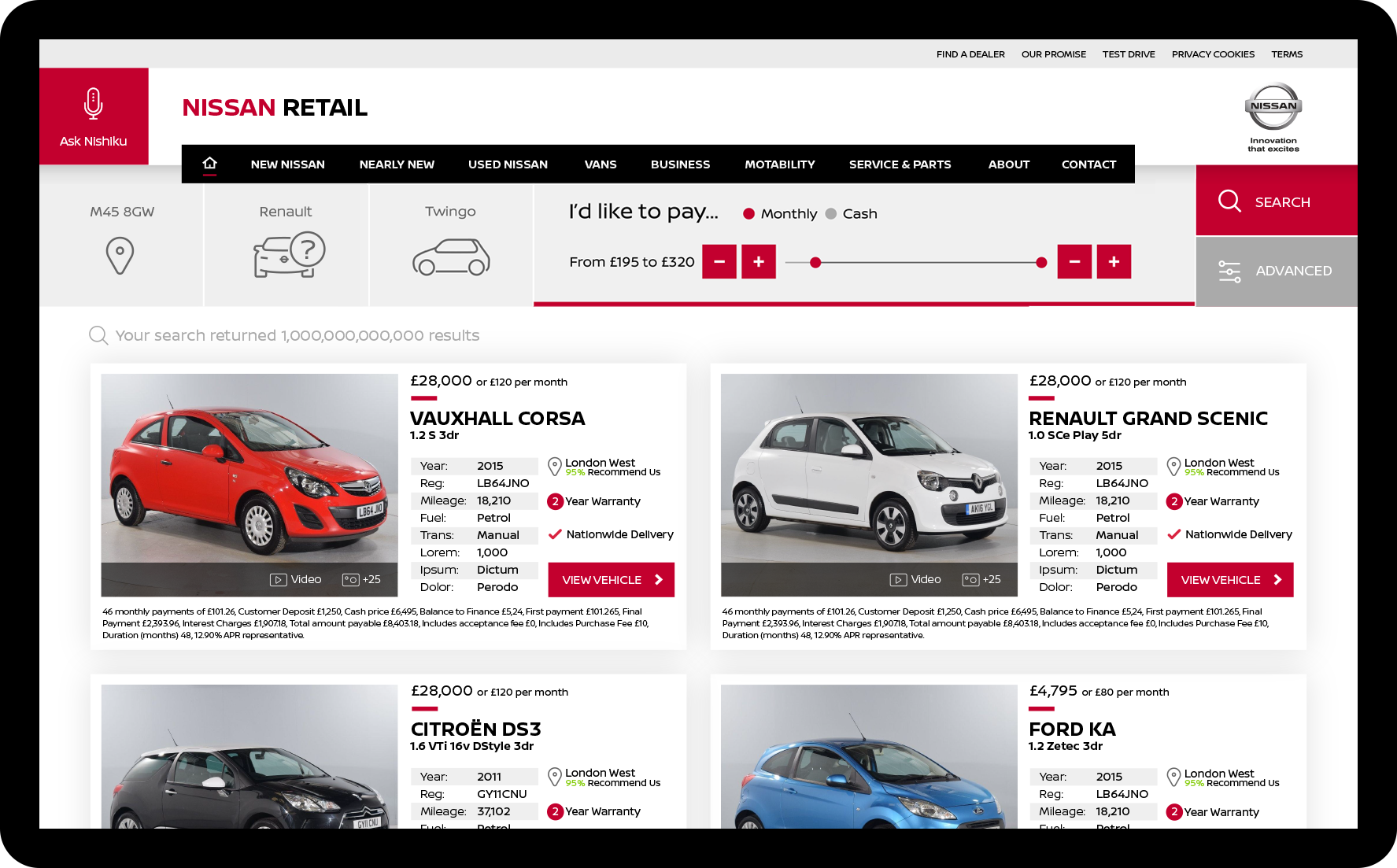The height and width of the screenshot is (868, 1397).
Task: Go to the home icon in navigation
Action: click(209, 164)
